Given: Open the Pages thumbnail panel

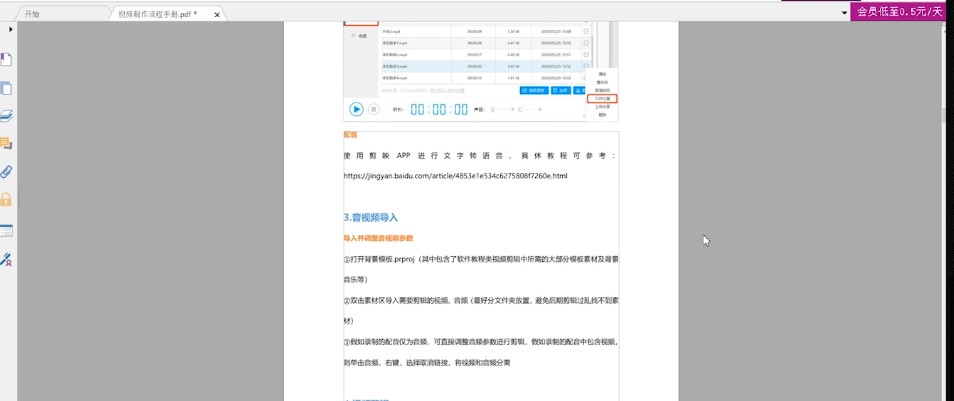Looking at the screenshot, I should pos(7,88).
